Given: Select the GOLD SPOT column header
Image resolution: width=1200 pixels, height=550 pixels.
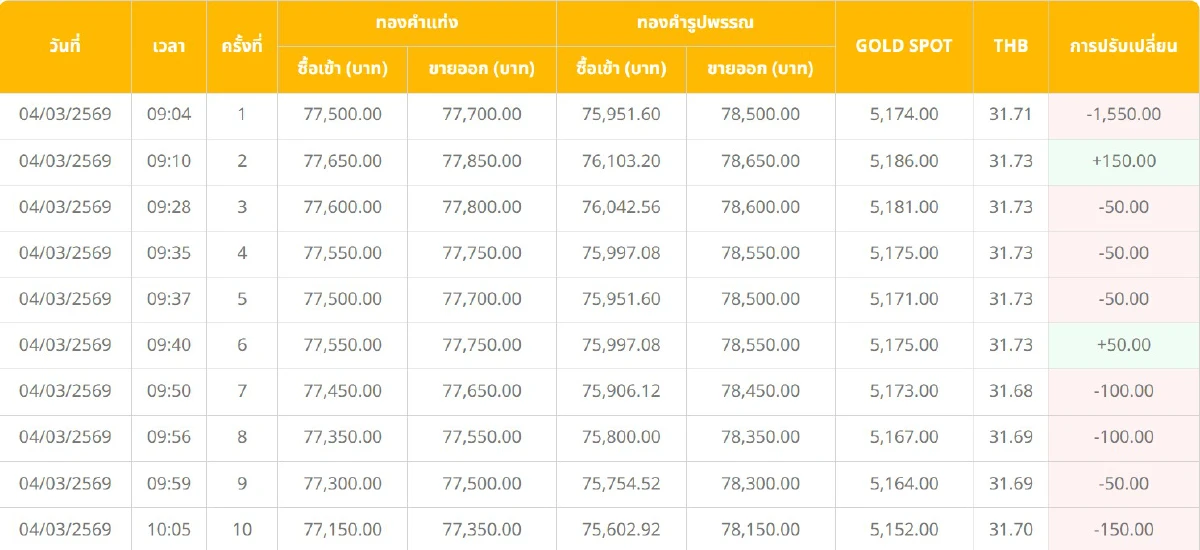Looking at the screenshot, I should (904, 46).
